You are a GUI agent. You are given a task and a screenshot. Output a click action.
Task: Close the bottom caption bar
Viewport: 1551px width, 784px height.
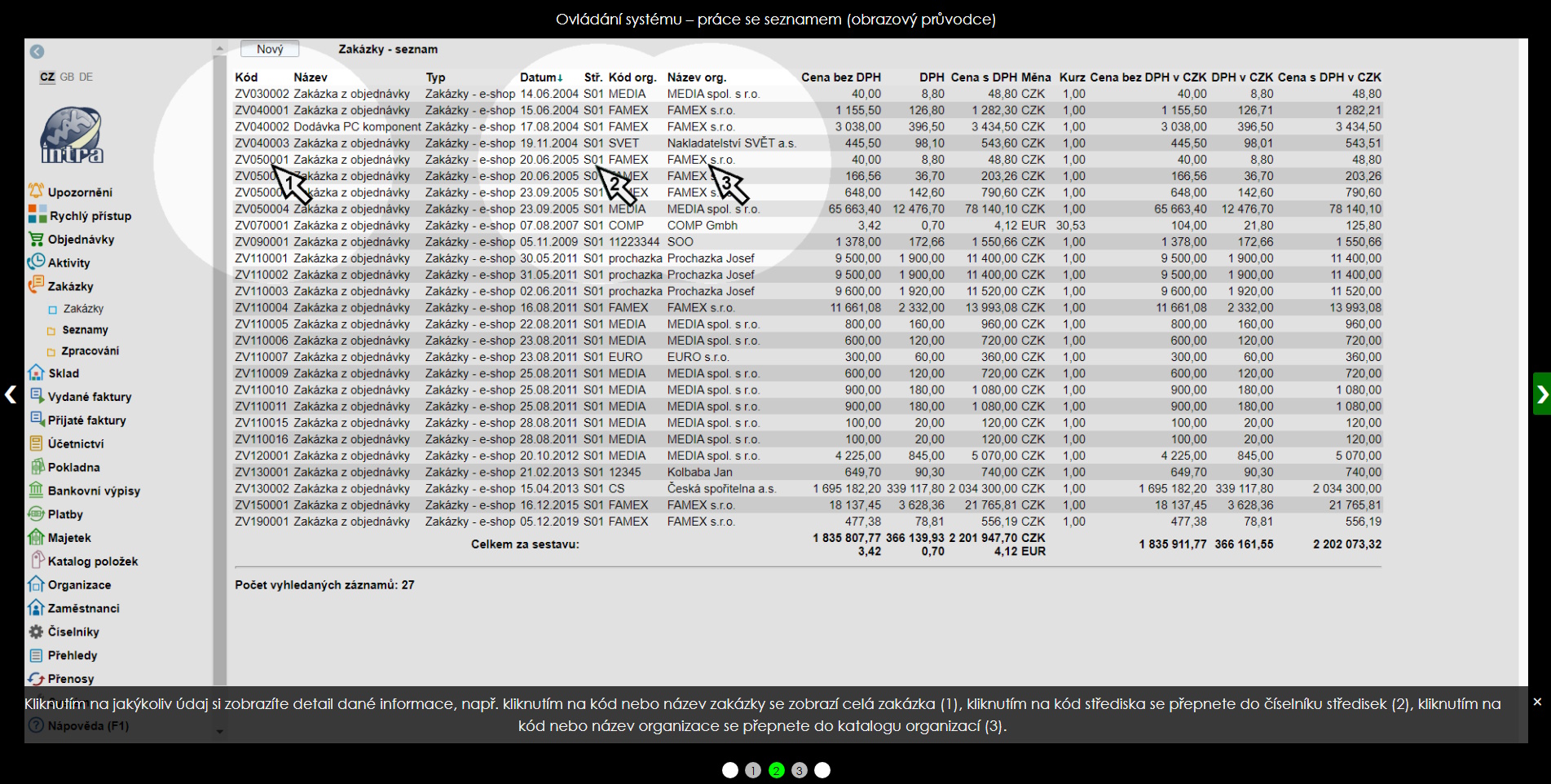1537,702
